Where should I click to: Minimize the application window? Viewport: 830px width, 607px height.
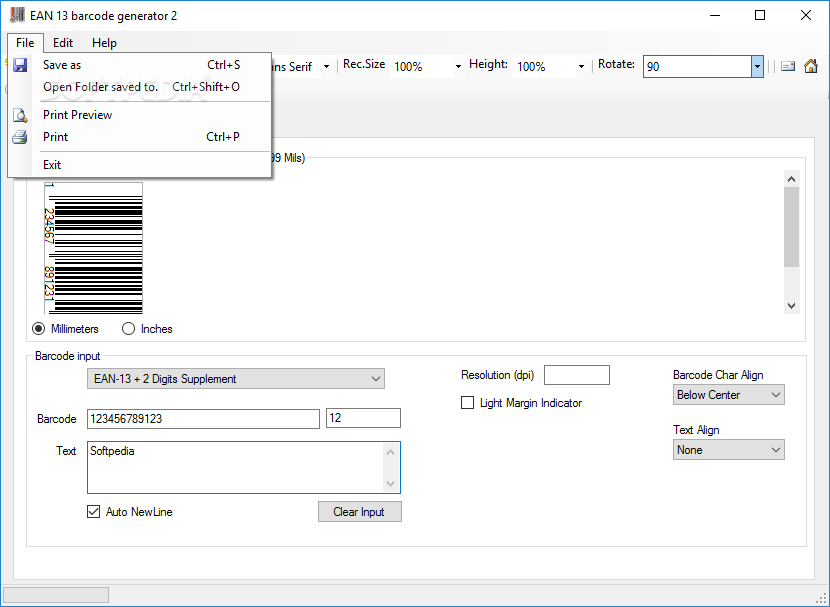point(715,15)
